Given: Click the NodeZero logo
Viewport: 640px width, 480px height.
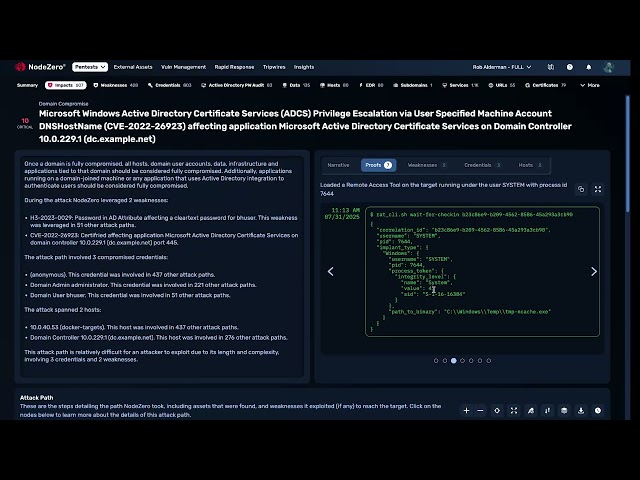Looking at the screenshot, I should pos(40,67).
